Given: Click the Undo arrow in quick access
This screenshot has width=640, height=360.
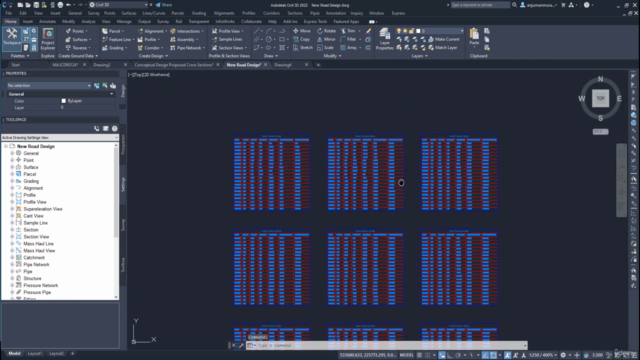Looking at the screenshot, I should [69, 5].
